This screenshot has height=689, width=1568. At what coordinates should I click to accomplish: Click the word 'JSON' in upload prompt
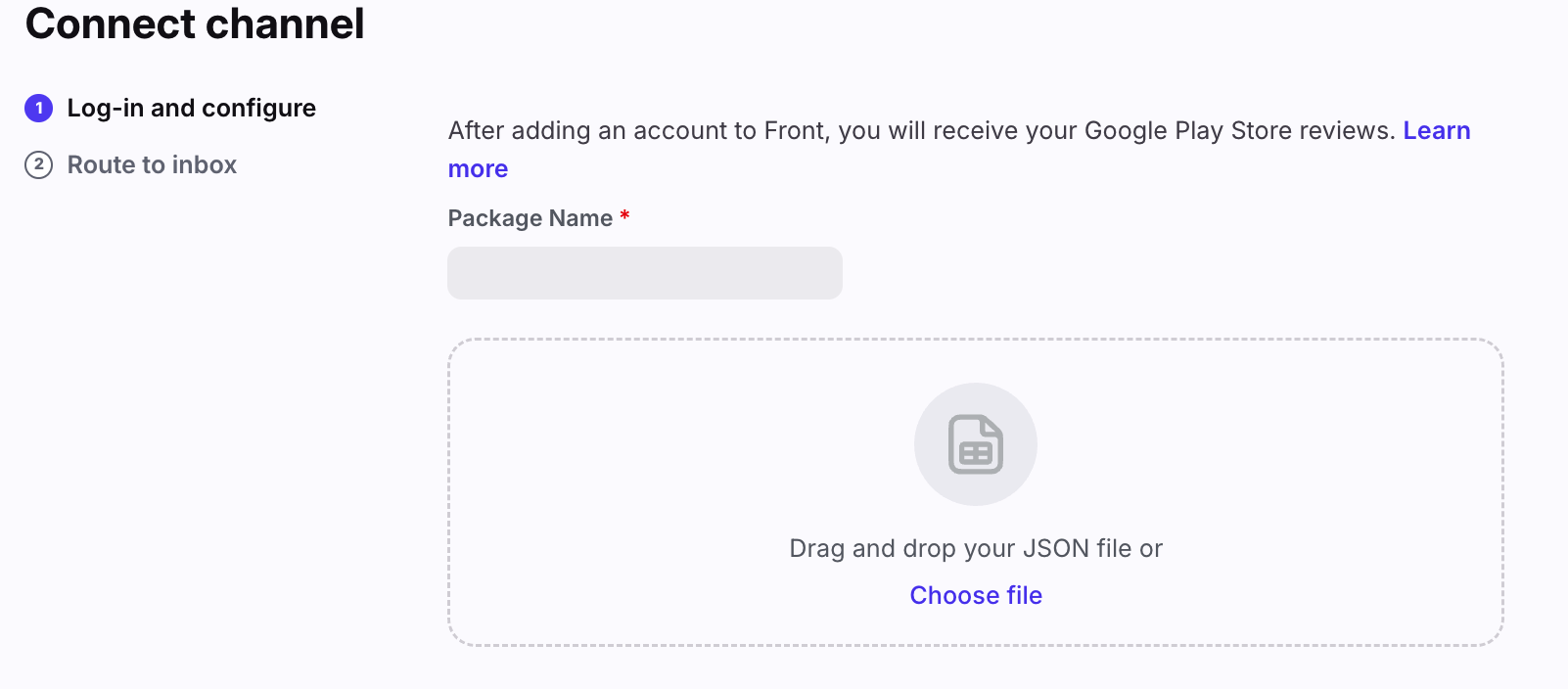click(1055, 548)
